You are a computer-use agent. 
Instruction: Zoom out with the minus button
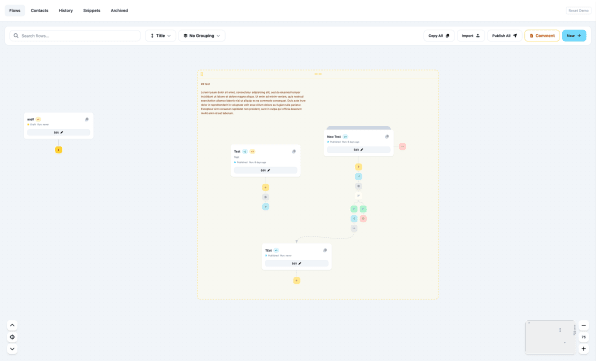click(x=584, y=326)
